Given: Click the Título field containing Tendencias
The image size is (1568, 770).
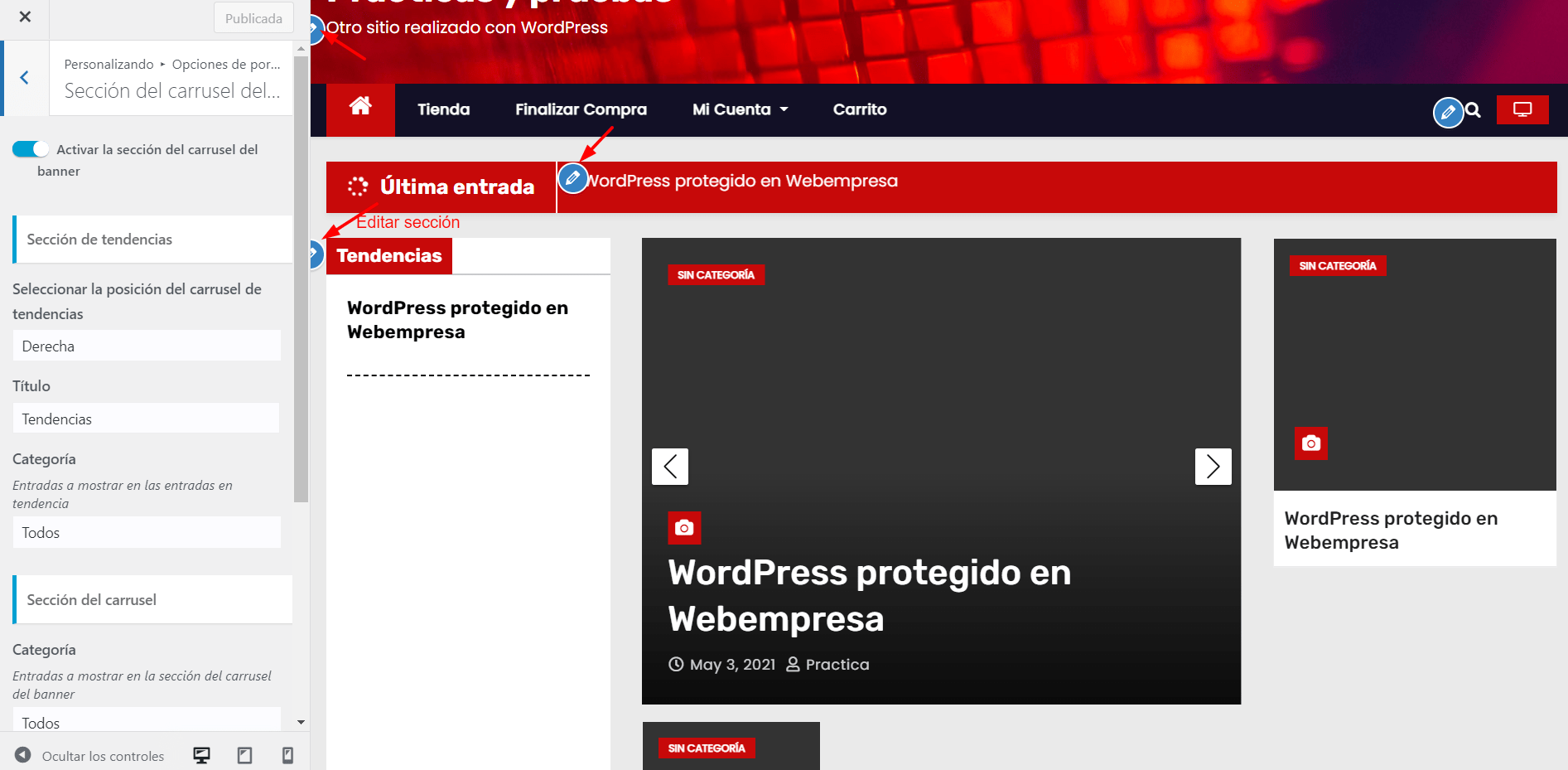Looking at the screenshot, I should [x=147, y=419].
